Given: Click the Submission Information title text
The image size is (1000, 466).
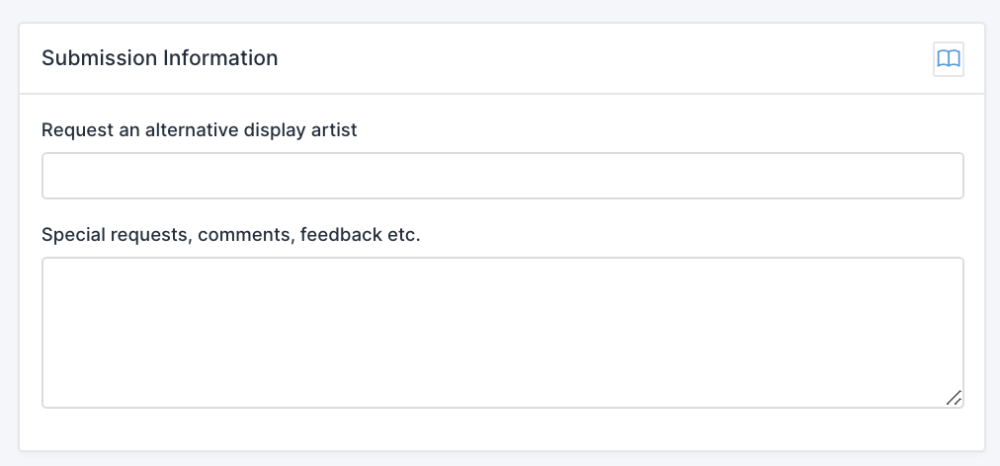Looking at the screenshot, I should [160, 58].
